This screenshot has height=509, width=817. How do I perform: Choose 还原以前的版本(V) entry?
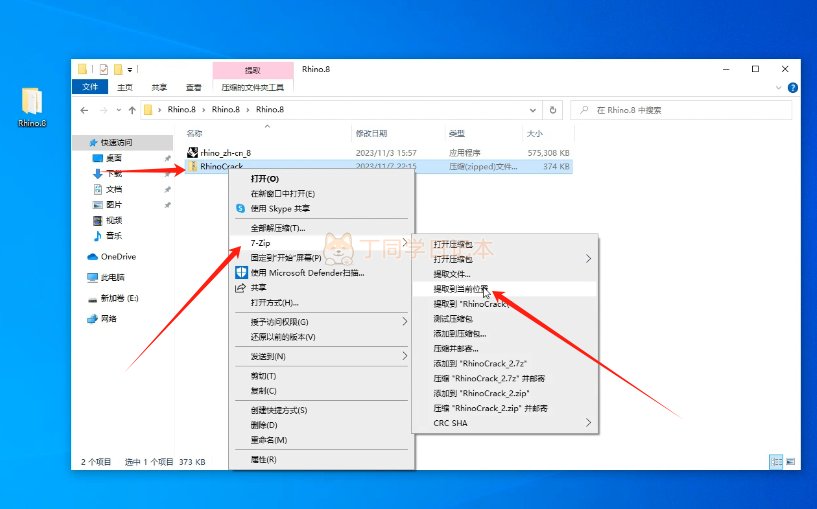pyautogui.click(x=321, y=337)
